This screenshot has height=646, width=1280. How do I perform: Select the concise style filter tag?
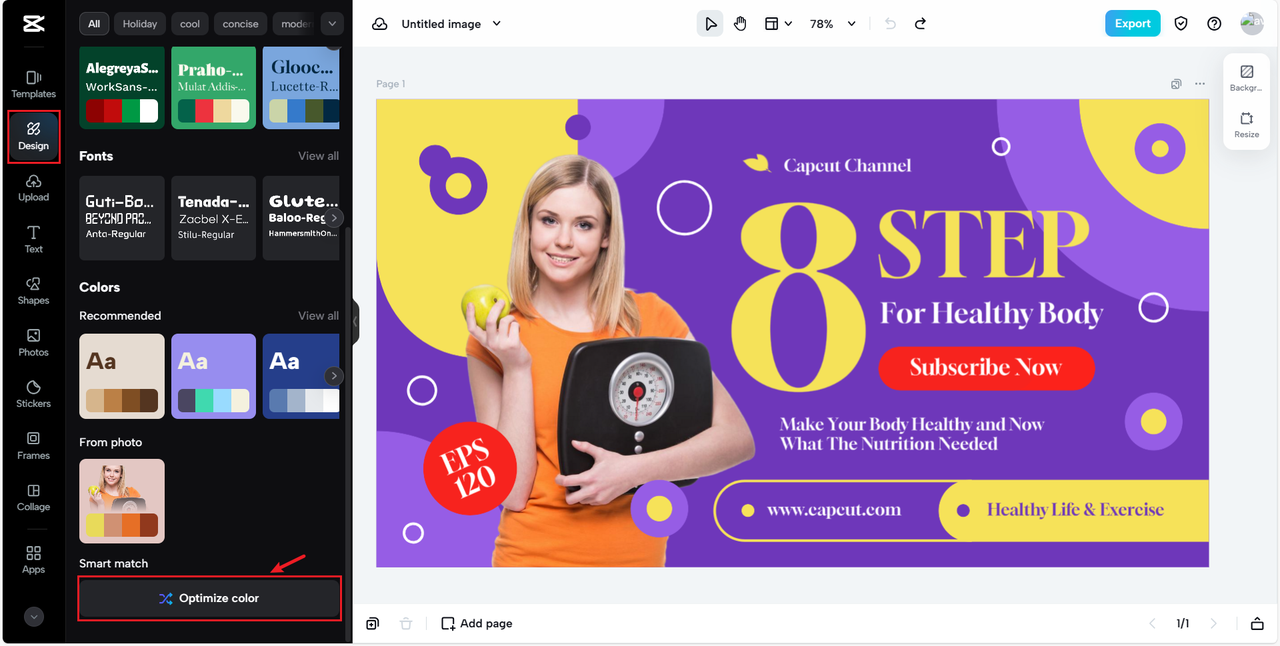point(240,24)
